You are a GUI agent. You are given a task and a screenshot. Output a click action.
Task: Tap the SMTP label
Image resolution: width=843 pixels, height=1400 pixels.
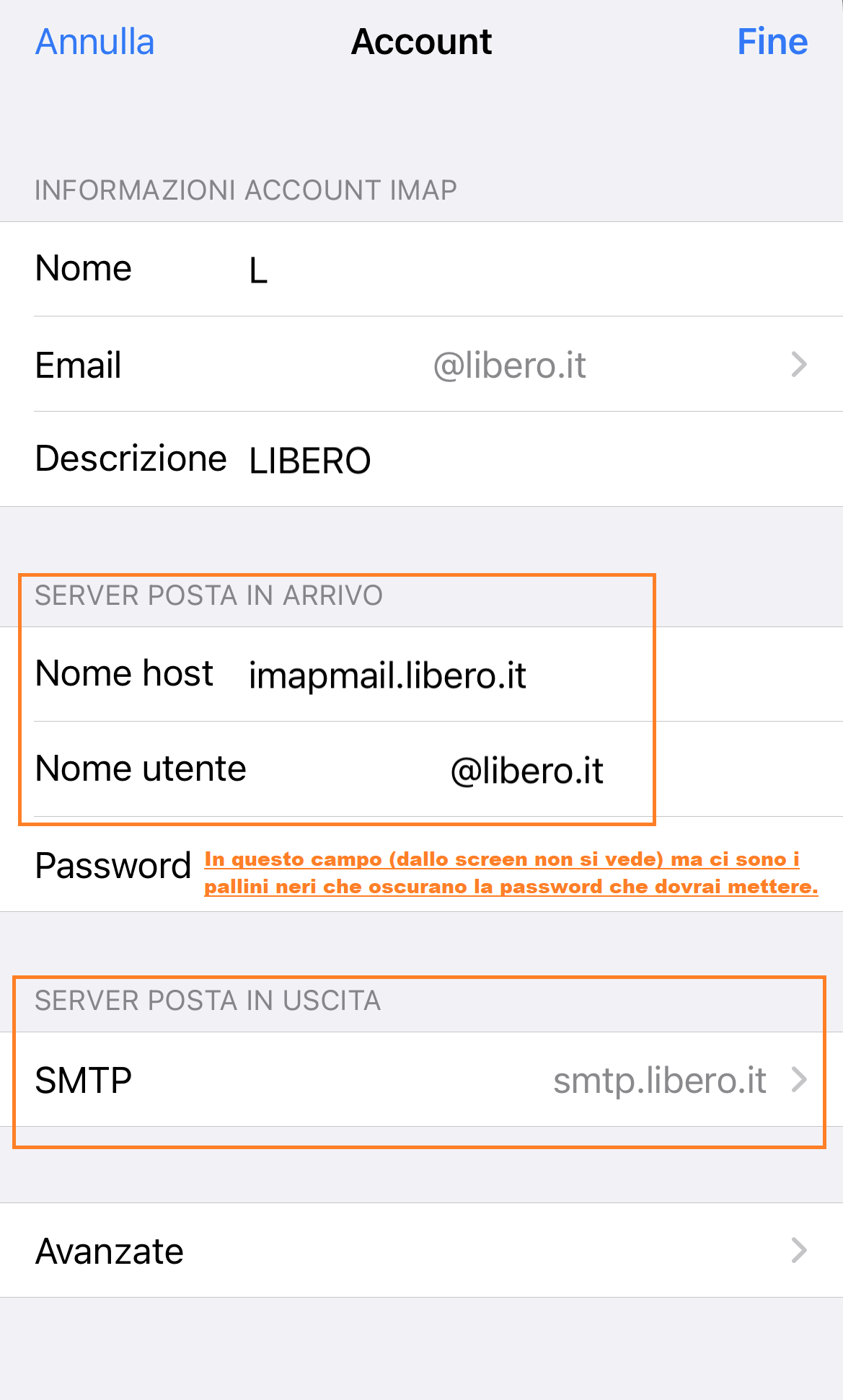(84, 1081)
